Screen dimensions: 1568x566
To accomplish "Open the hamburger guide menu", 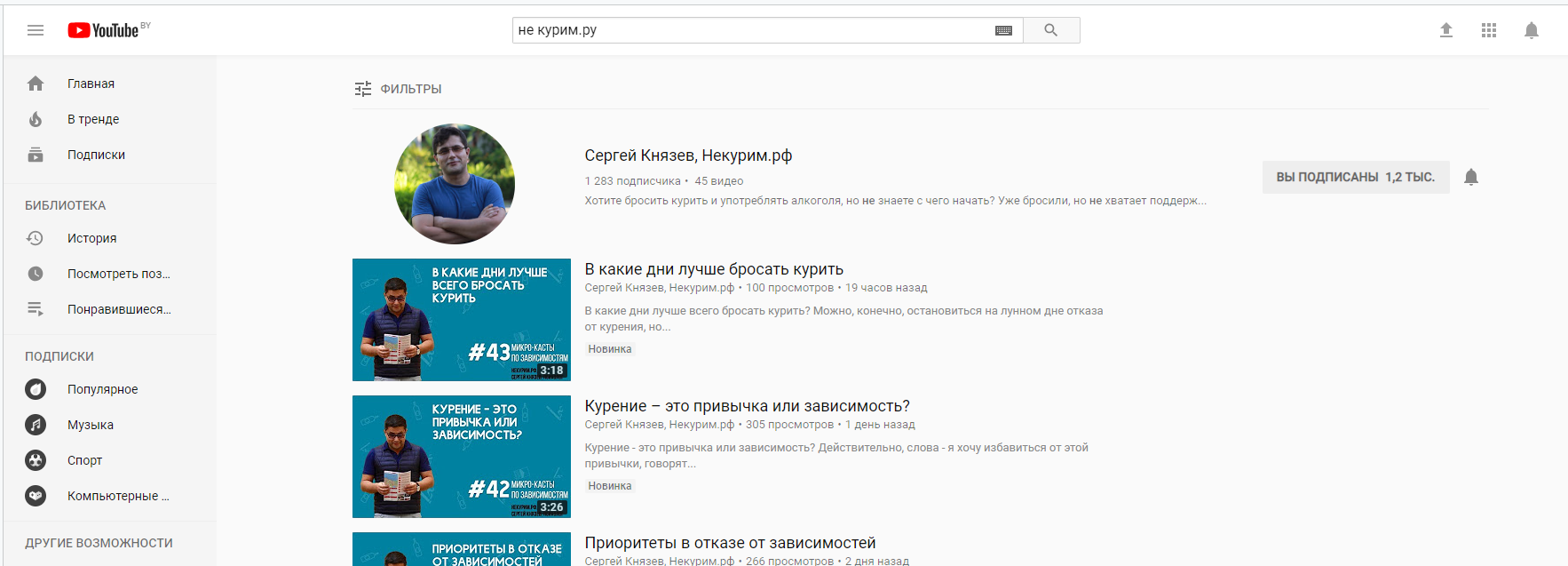I will [x=36, y=30].
